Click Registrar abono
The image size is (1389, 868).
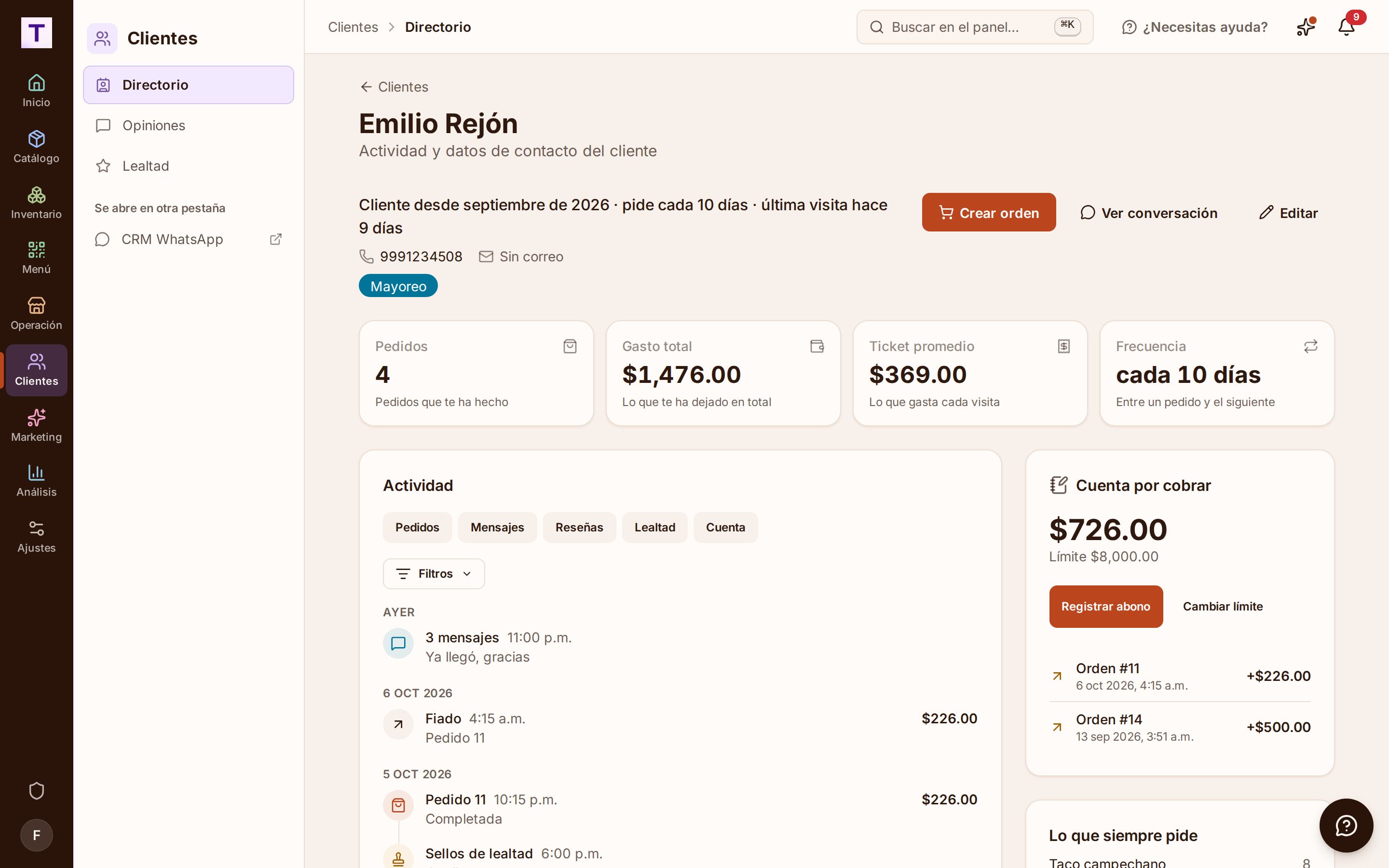click(x=1105, y=606)
